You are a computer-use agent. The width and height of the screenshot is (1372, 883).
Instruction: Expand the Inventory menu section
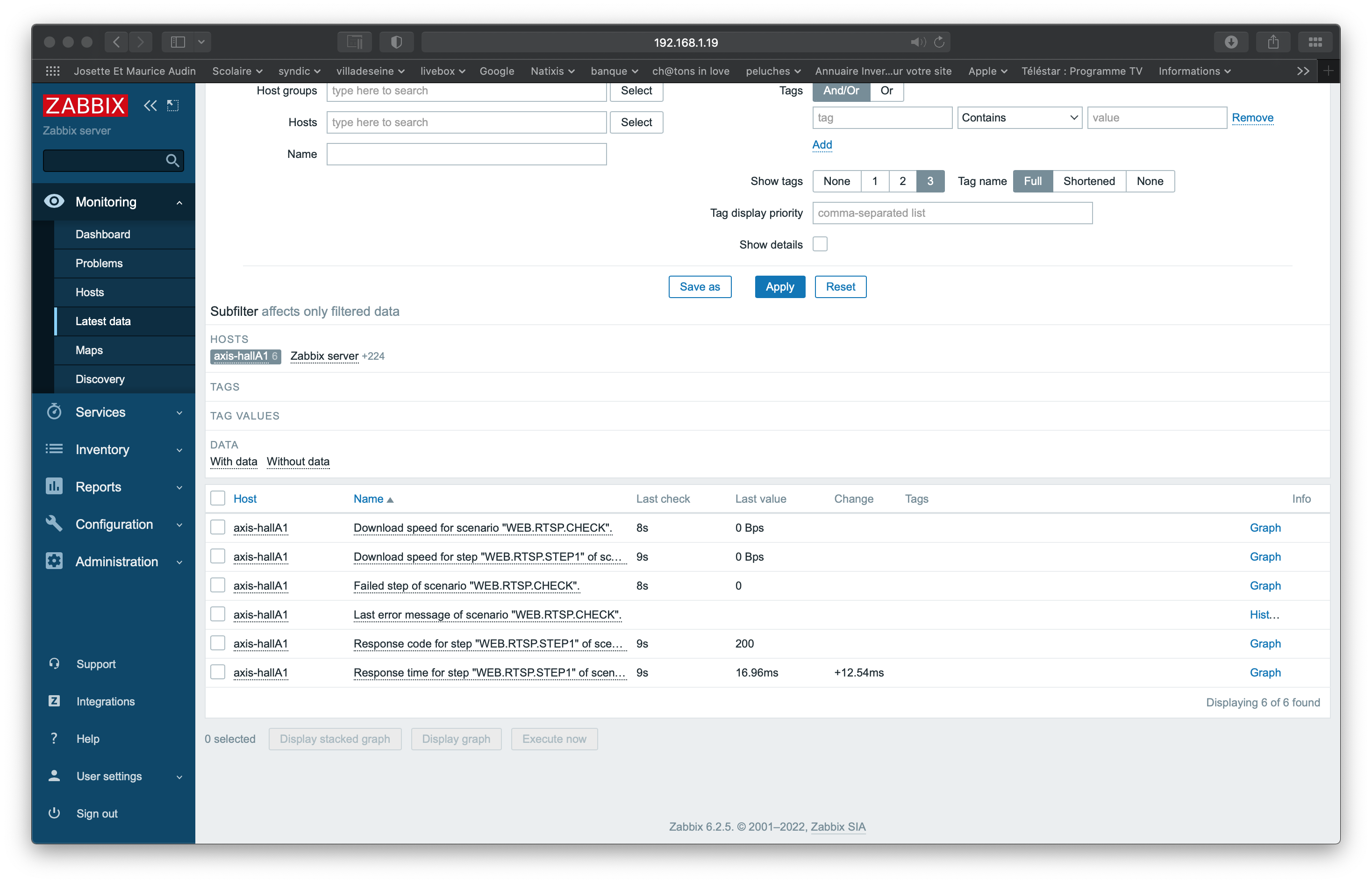coord(179,449)
